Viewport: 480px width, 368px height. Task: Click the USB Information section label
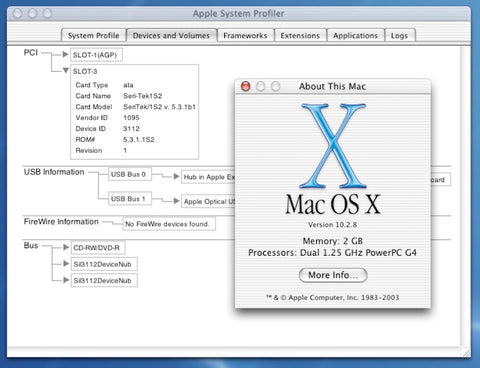[x=54, y=172]
